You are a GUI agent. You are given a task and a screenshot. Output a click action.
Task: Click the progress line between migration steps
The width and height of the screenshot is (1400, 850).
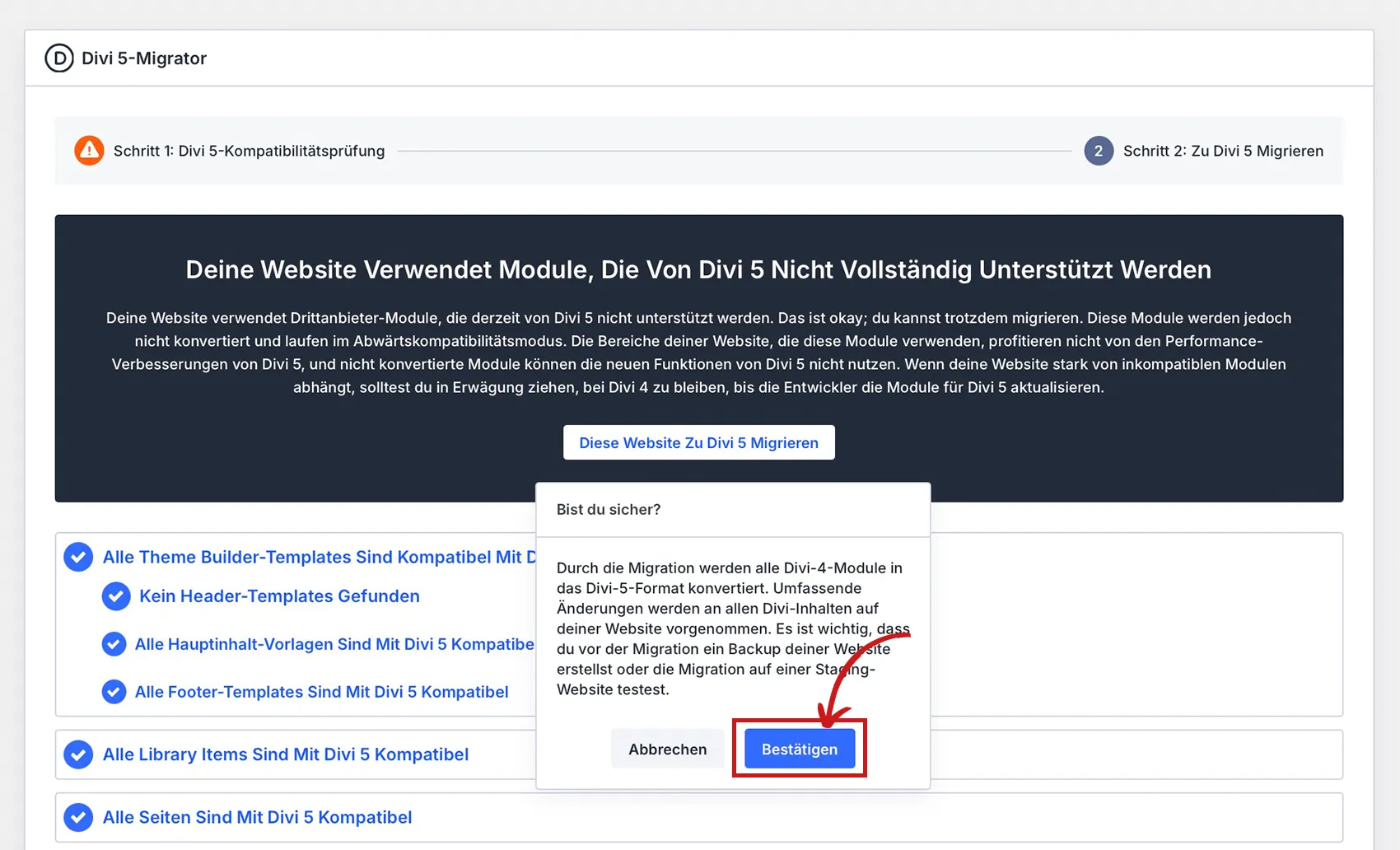pyautogui.click(x=741, y=151)
